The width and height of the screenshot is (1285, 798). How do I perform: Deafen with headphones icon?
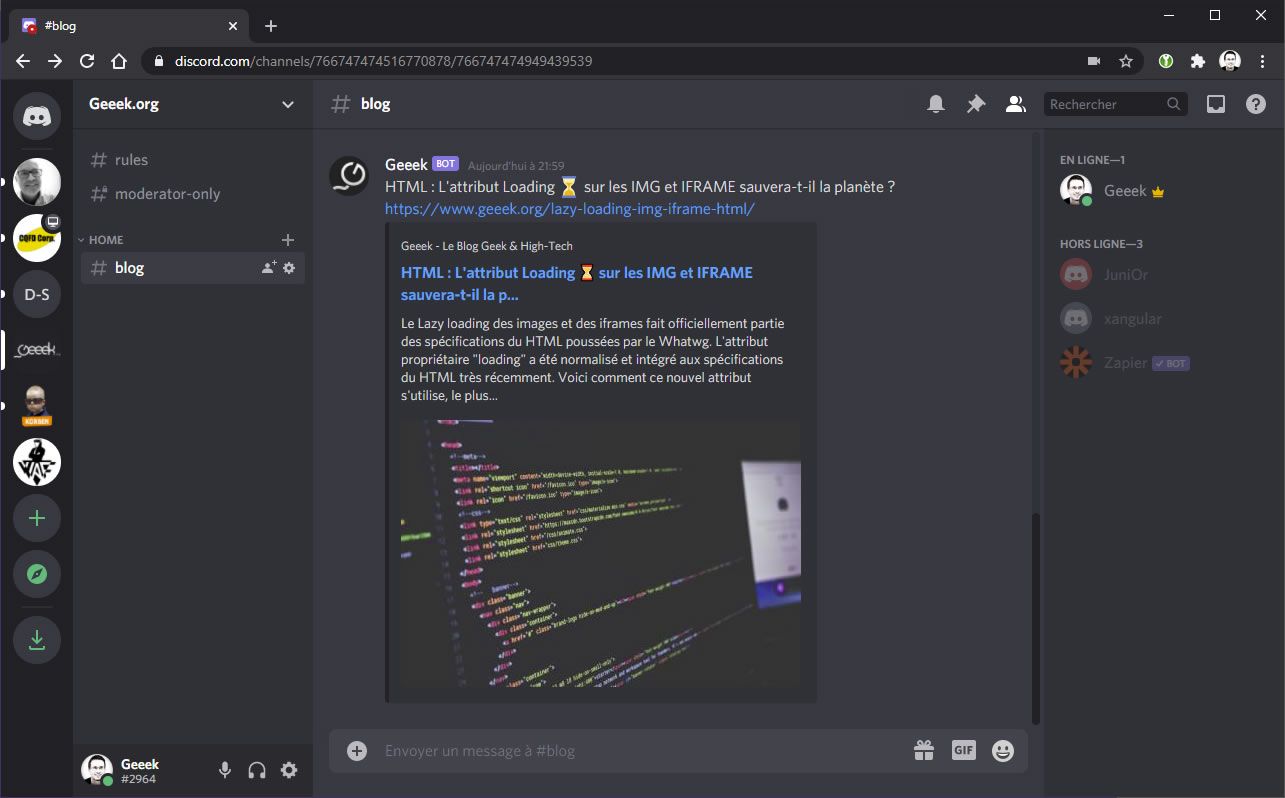point(257,770)
